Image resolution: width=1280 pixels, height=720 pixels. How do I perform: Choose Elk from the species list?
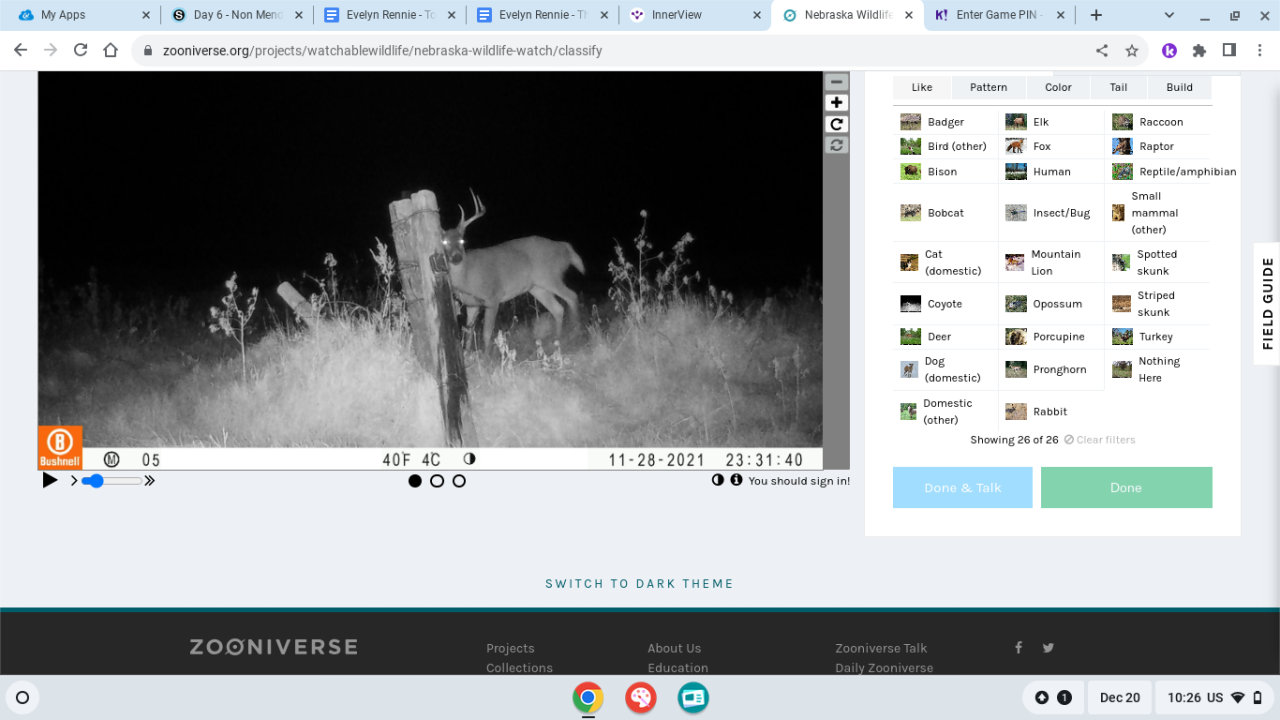tap(1052, 122)
